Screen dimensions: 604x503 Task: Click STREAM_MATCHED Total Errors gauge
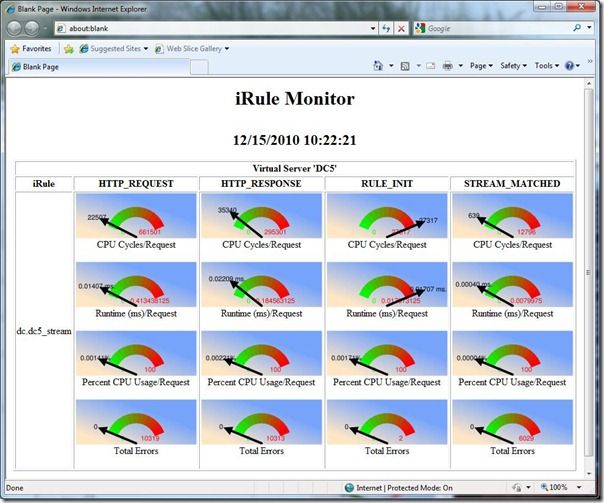(512, 422)
